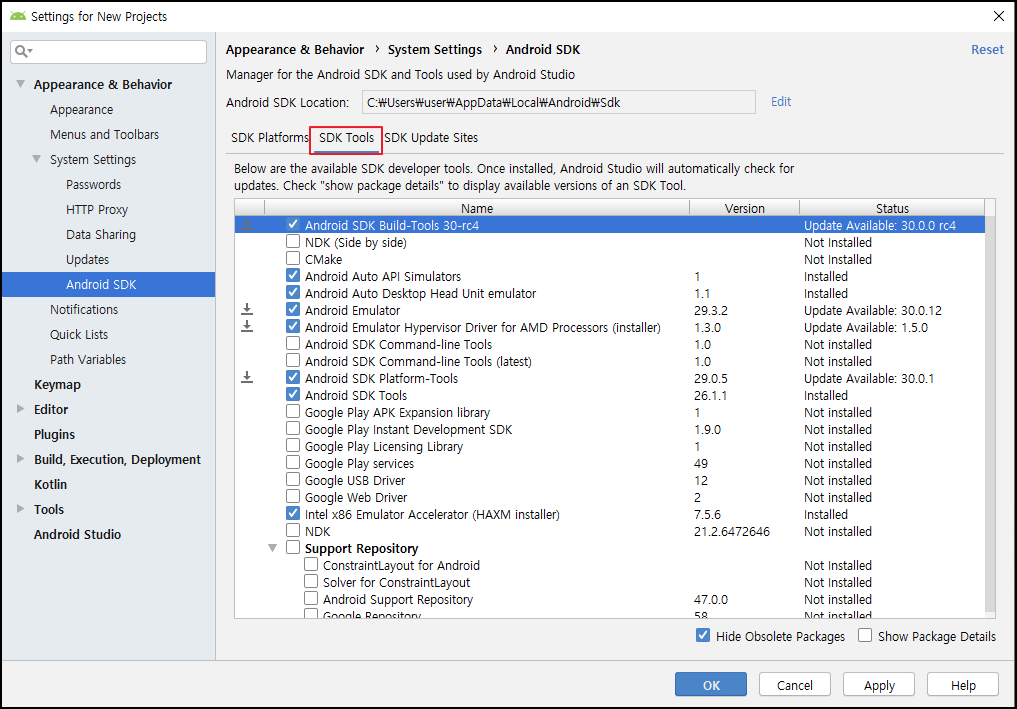1017x709 pixels.
Task: Click the Apply button
Action: [879, 684]
